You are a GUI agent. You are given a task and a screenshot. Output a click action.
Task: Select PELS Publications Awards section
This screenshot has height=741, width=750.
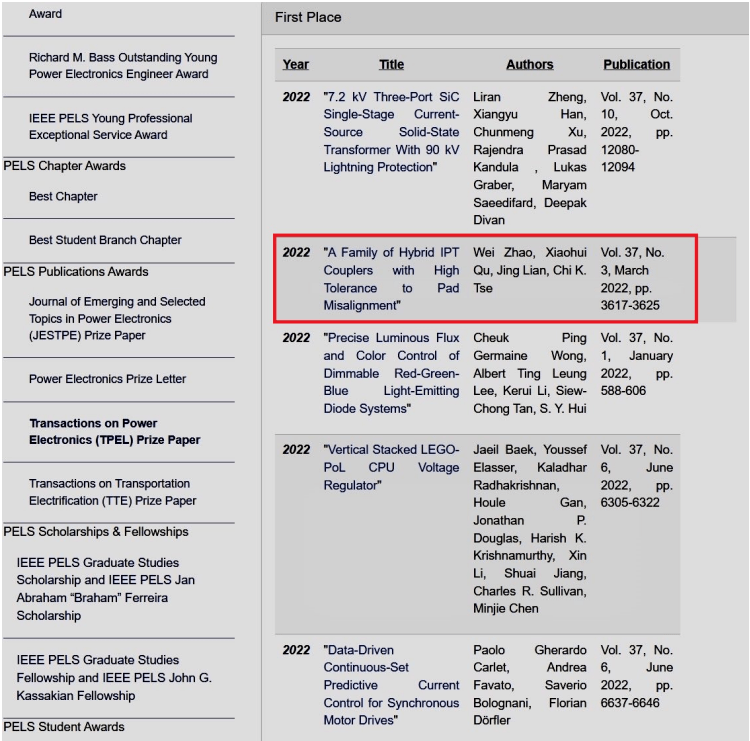pos(75,272)
